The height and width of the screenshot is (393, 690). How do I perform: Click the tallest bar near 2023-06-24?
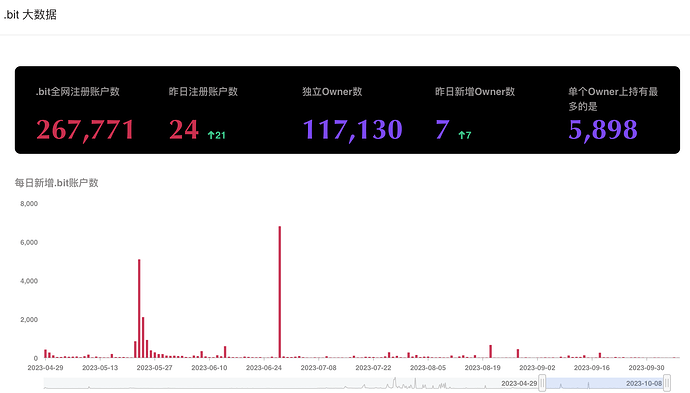point(279,292)
